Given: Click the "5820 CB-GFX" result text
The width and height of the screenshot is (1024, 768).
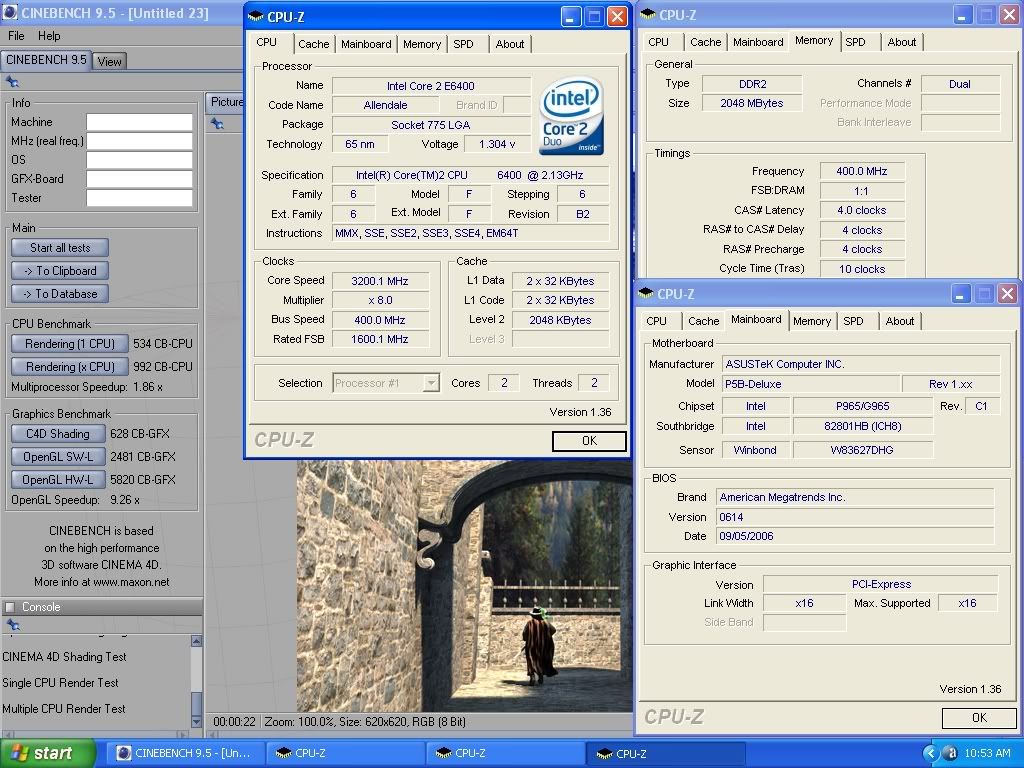Looking at the screenshot, I should tap(142, 479).
